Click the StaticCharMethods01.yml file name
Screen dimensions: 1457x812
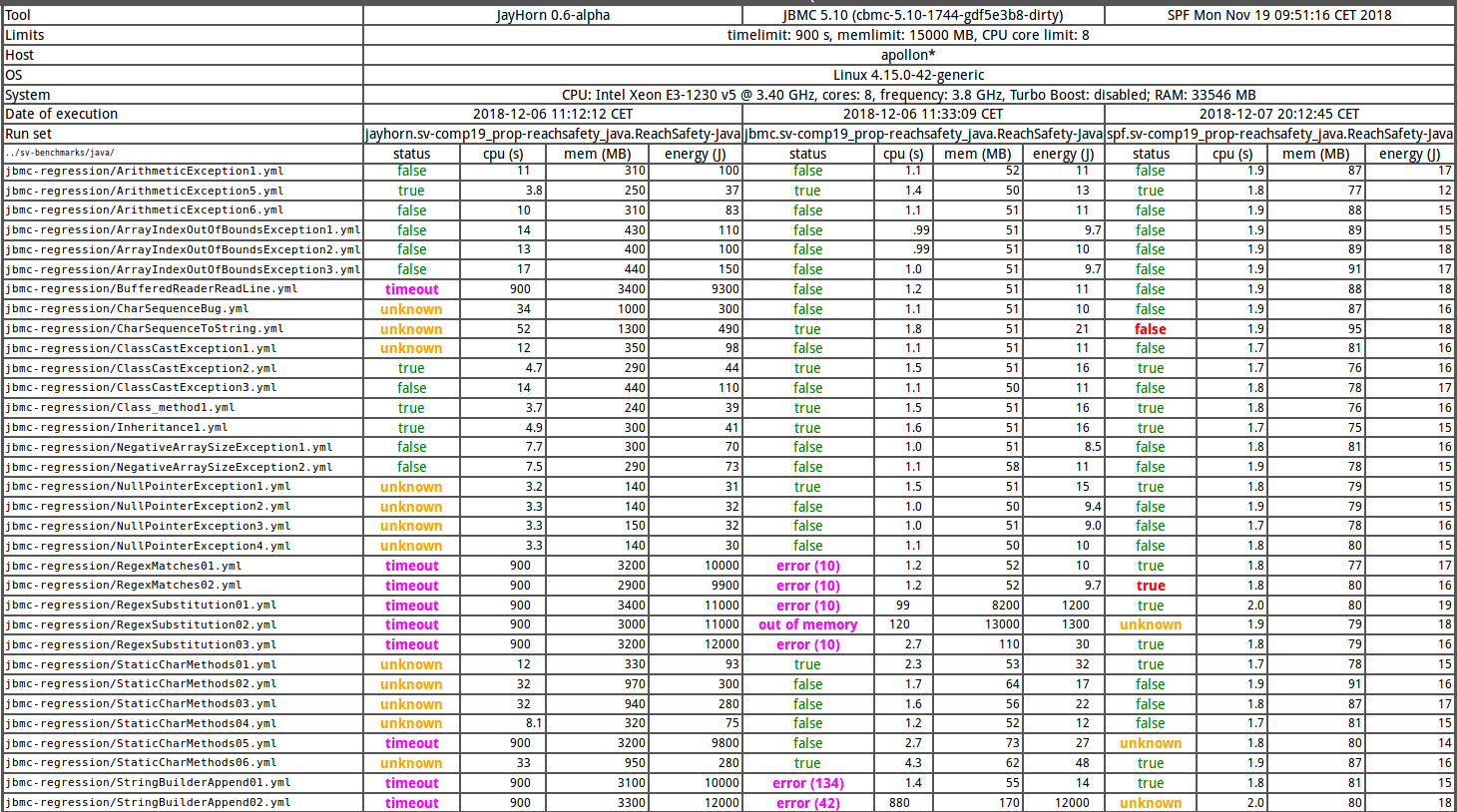pyautogui.click(x=141, y=664)
